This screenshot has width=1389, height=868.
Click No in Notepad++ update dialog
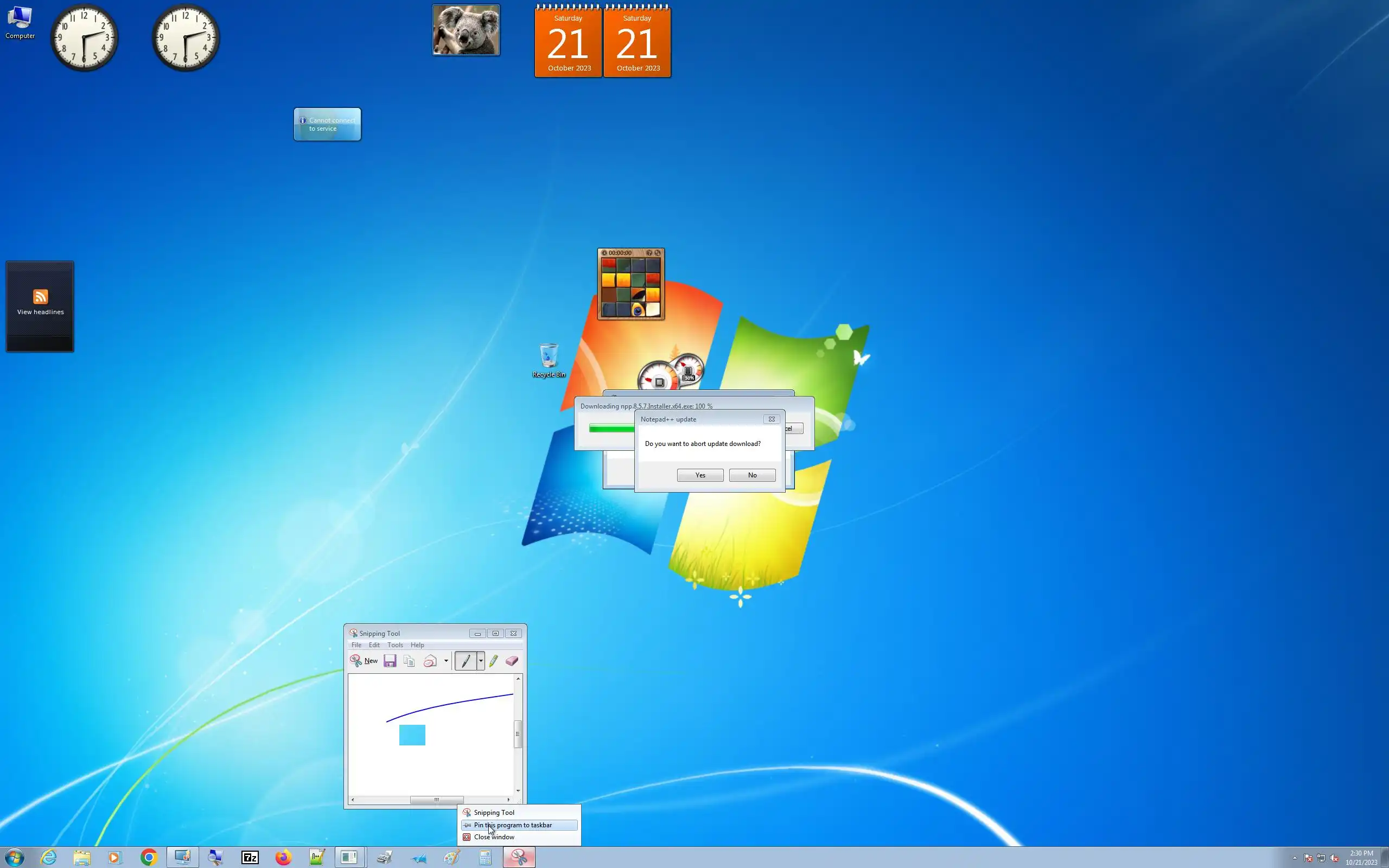(x=752, y=475)
